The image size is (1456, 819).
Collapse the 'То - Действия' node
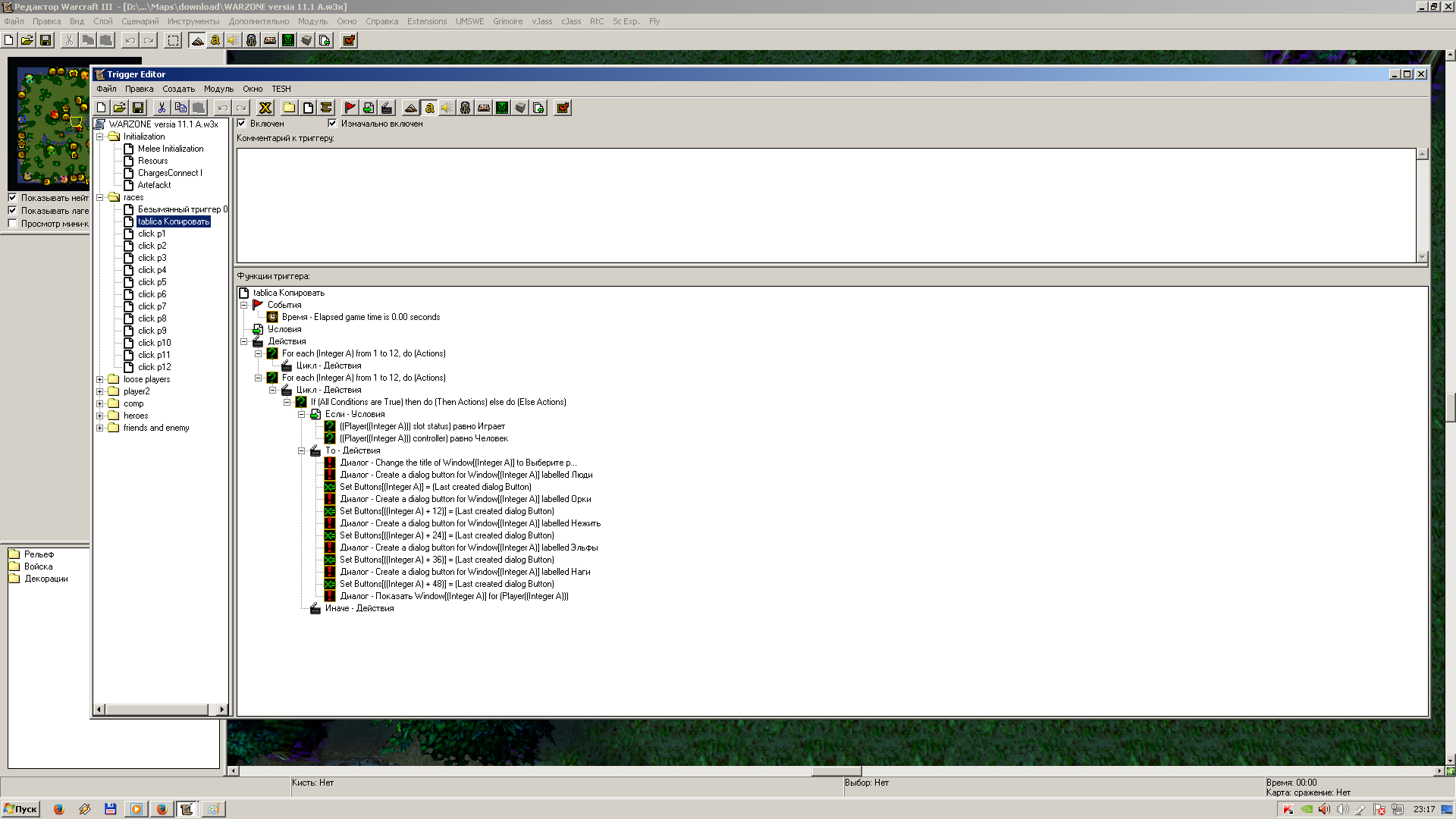tap(301, 450)
